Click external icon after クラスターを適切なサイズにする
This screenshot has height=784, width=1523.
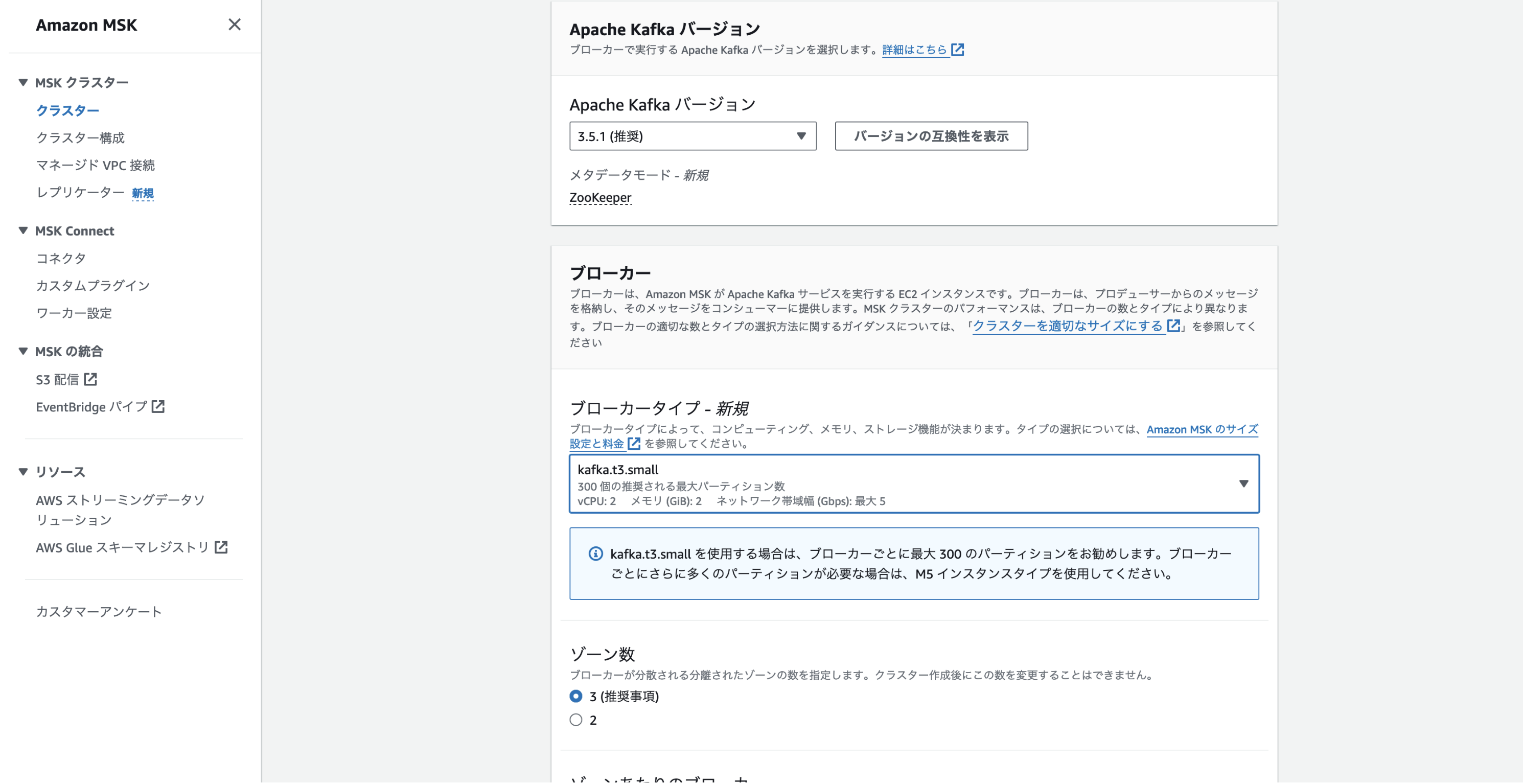(1173, 326)
